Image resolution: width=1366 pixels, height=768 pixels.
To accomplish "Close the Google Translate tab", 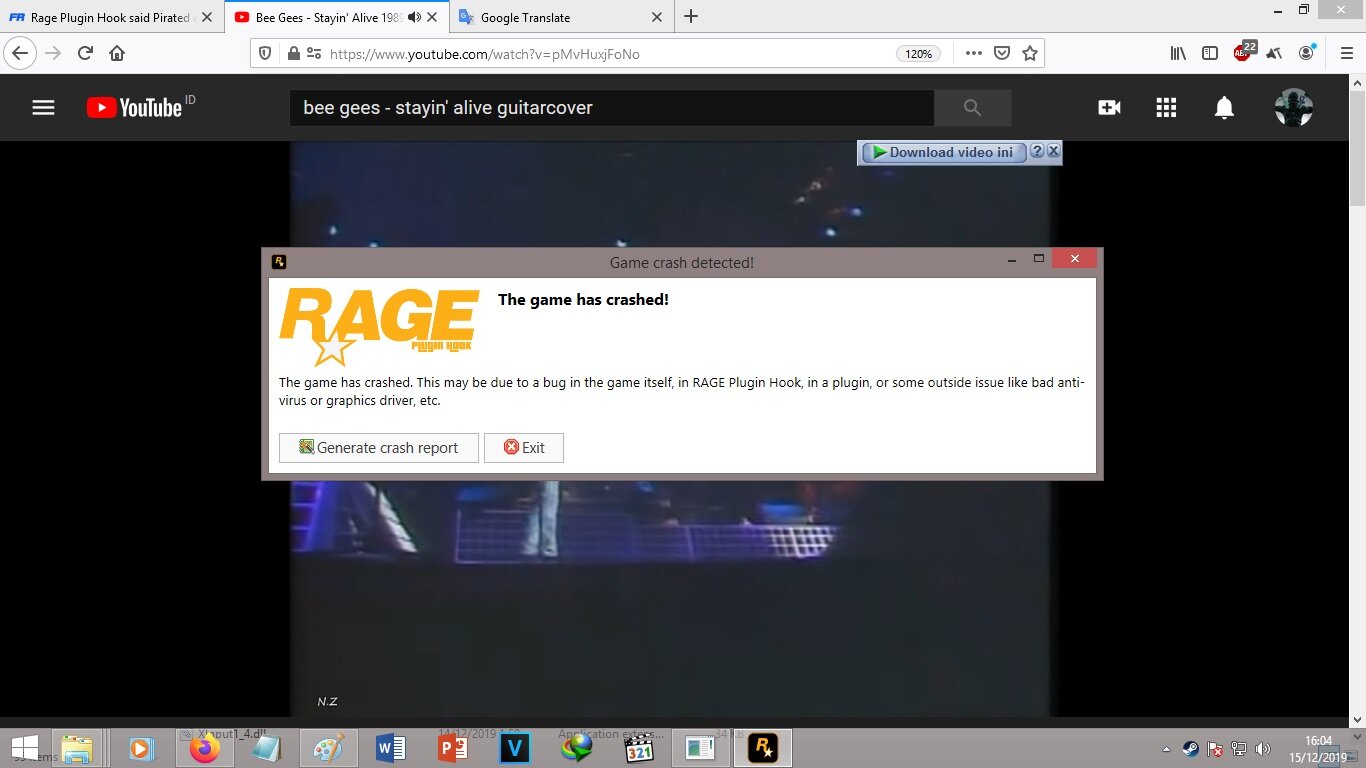I will [x=657, y=17].
